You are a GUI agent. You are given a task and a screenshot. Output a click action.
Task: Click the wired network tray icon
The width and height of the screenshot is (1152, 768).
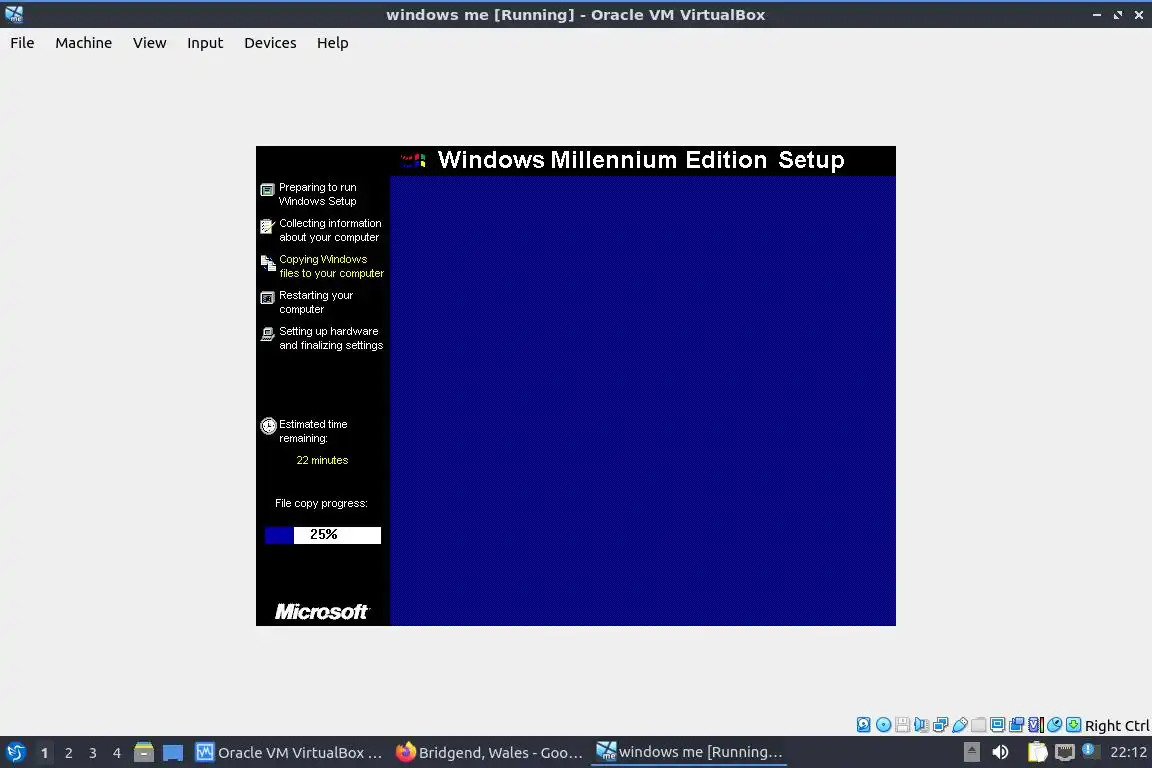pyautogui.click(x=1065, y=752)
